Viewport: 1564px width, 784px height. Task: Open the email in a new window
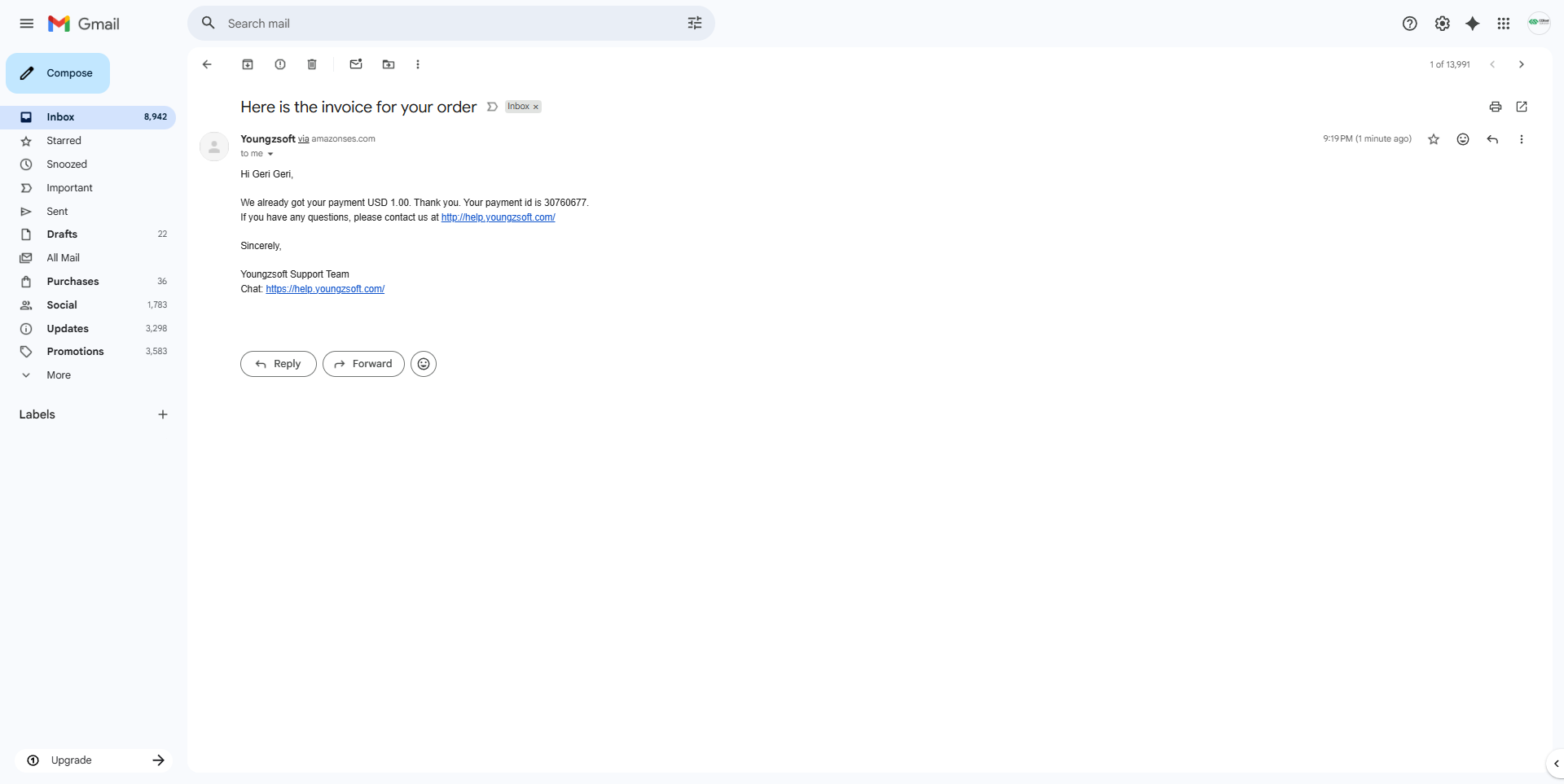coord(1522,107)
